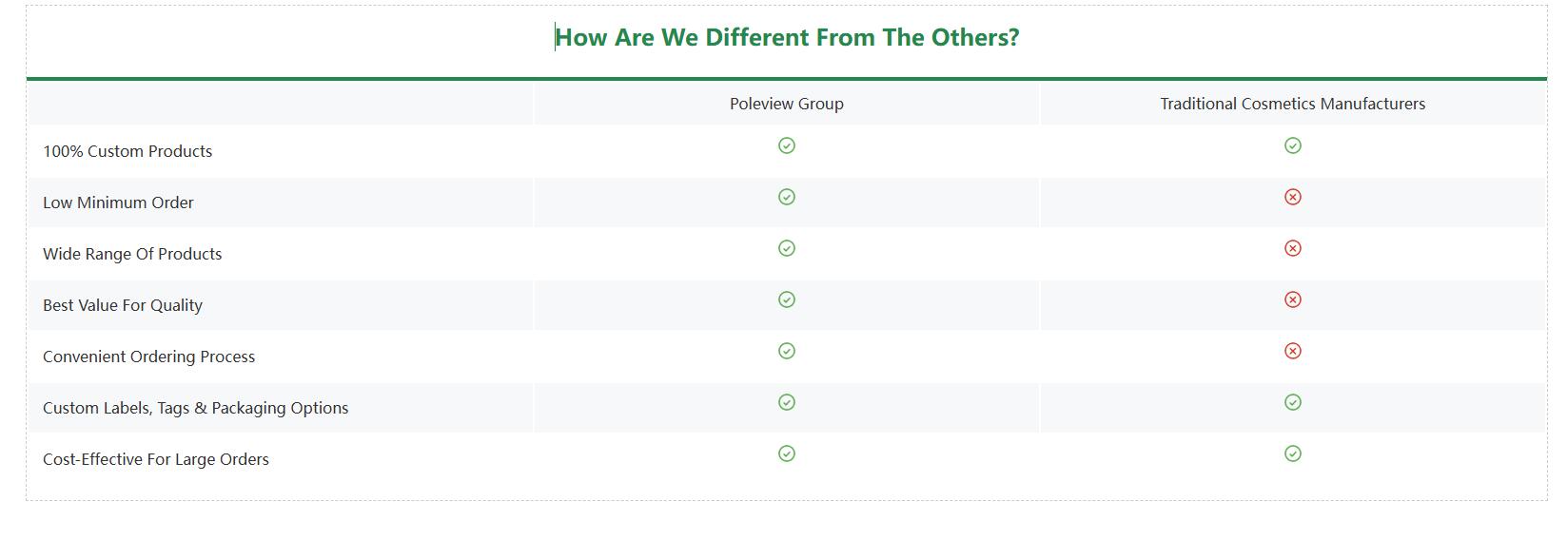Click the '100% Custom Products' row label
Viewport: 1568px width, 540px height.
[127, 151]
